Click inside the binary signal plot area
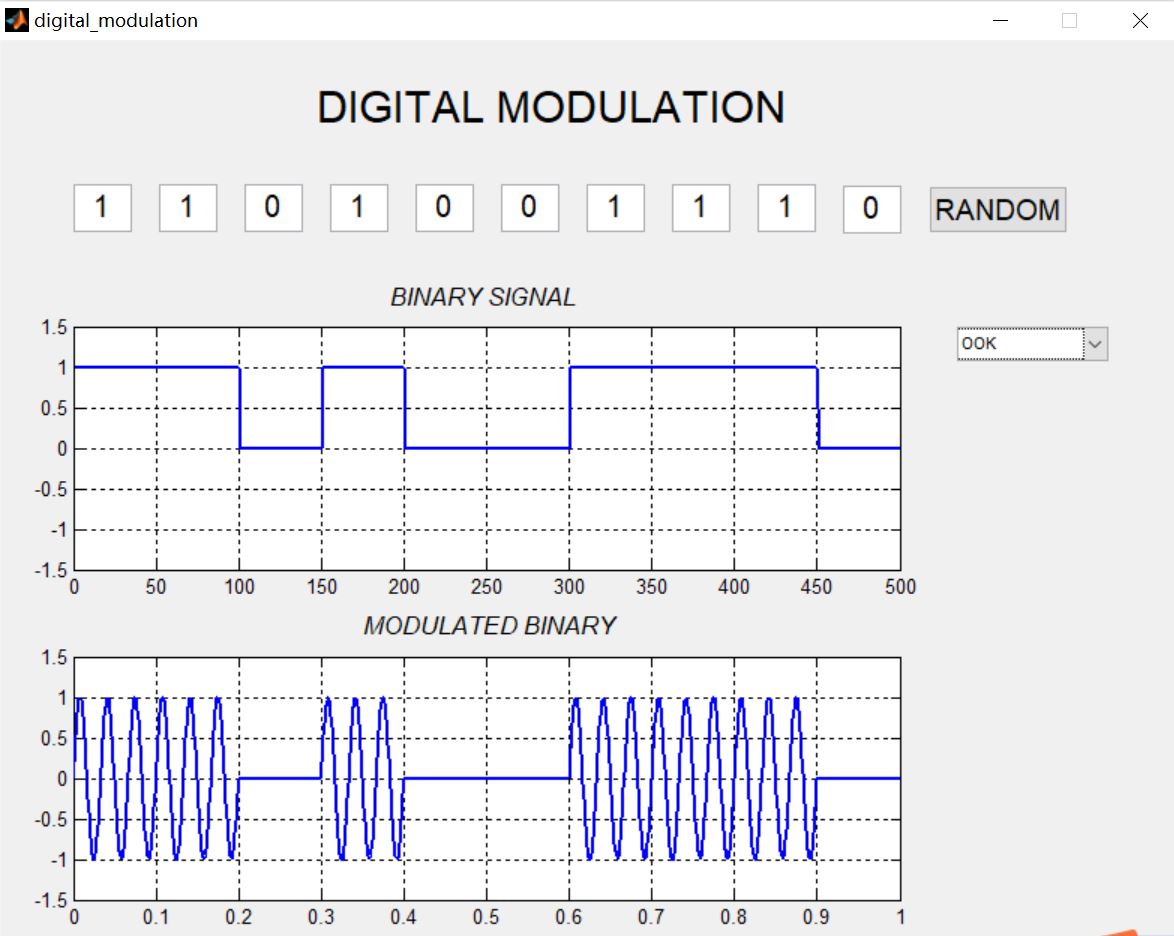Screen dimensions: 1174x936 [x=487, y=449]
